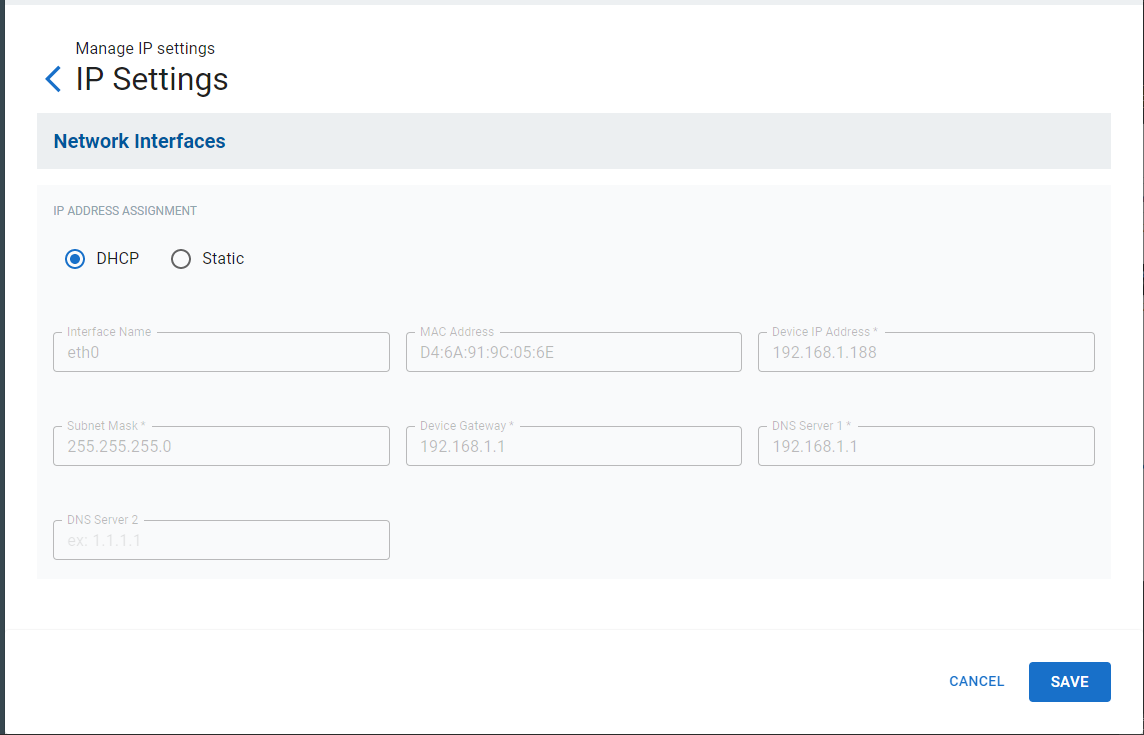The width and height of the screenshot is (1144, 735).
Task: Focus the empty DNS Server 2 field
Action: 221,541
